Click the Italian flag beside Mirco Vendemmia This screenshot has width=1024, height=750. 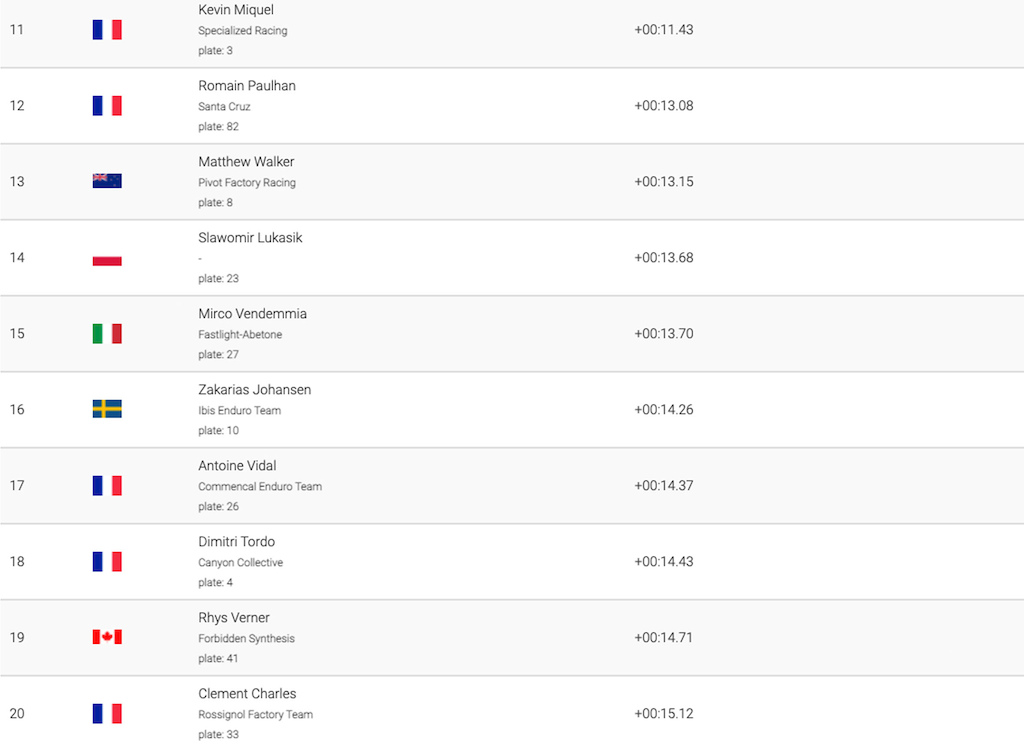107,333
